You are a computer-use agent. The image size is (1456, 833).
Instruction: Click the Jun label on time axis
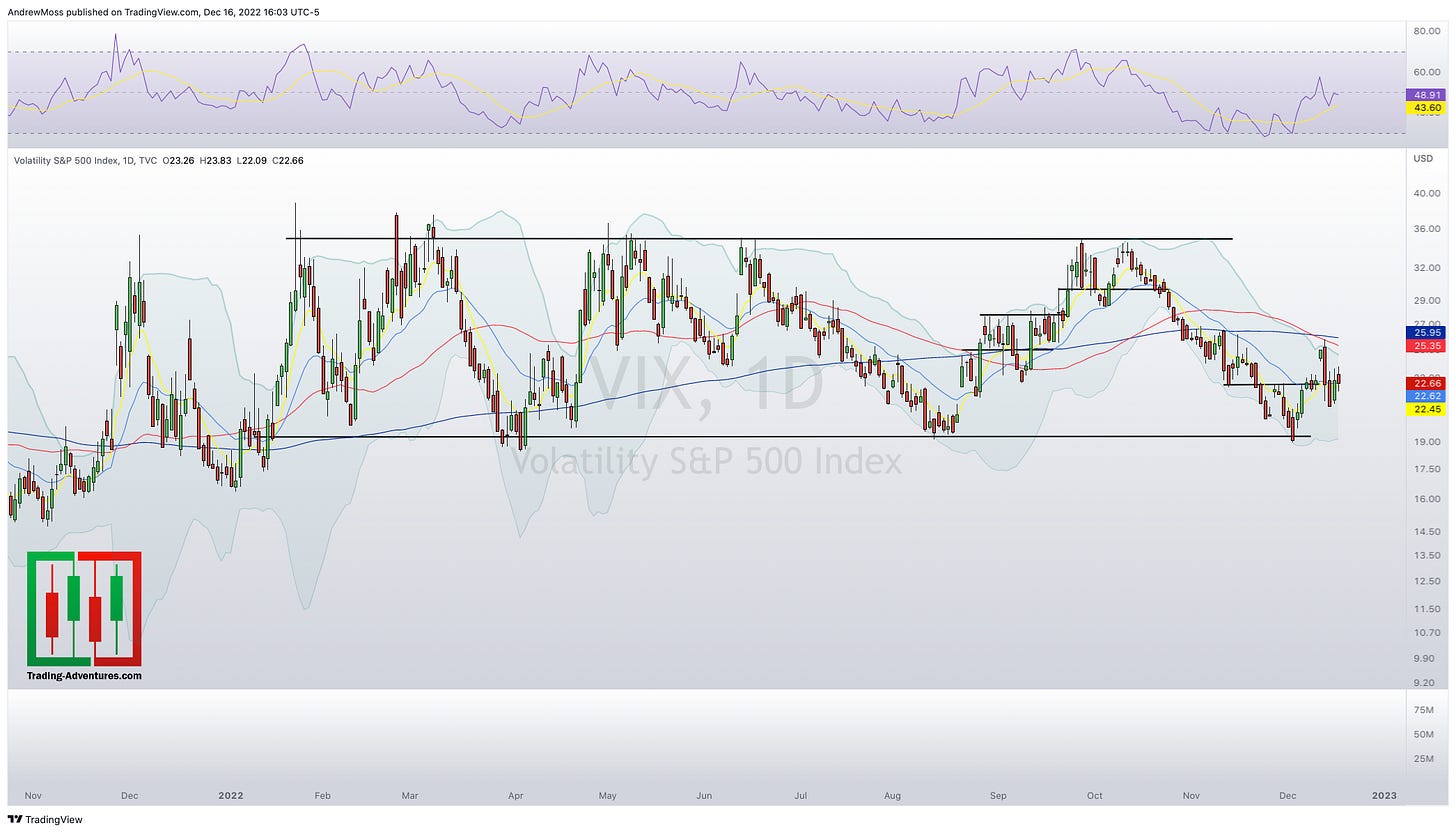point(704,796)
